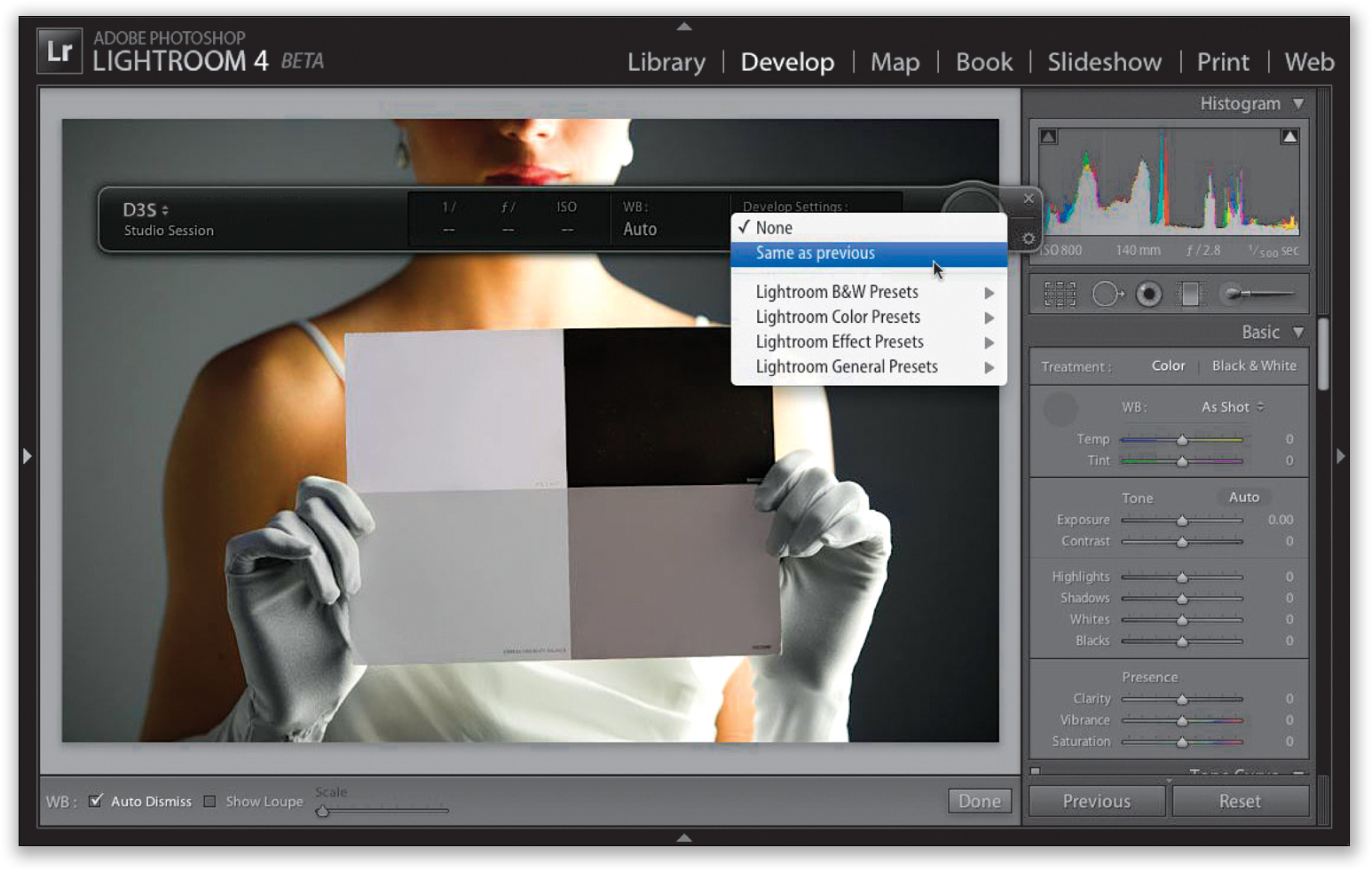Select the Spot Removal tool
1372x871 pixels.
point(1107,294)
